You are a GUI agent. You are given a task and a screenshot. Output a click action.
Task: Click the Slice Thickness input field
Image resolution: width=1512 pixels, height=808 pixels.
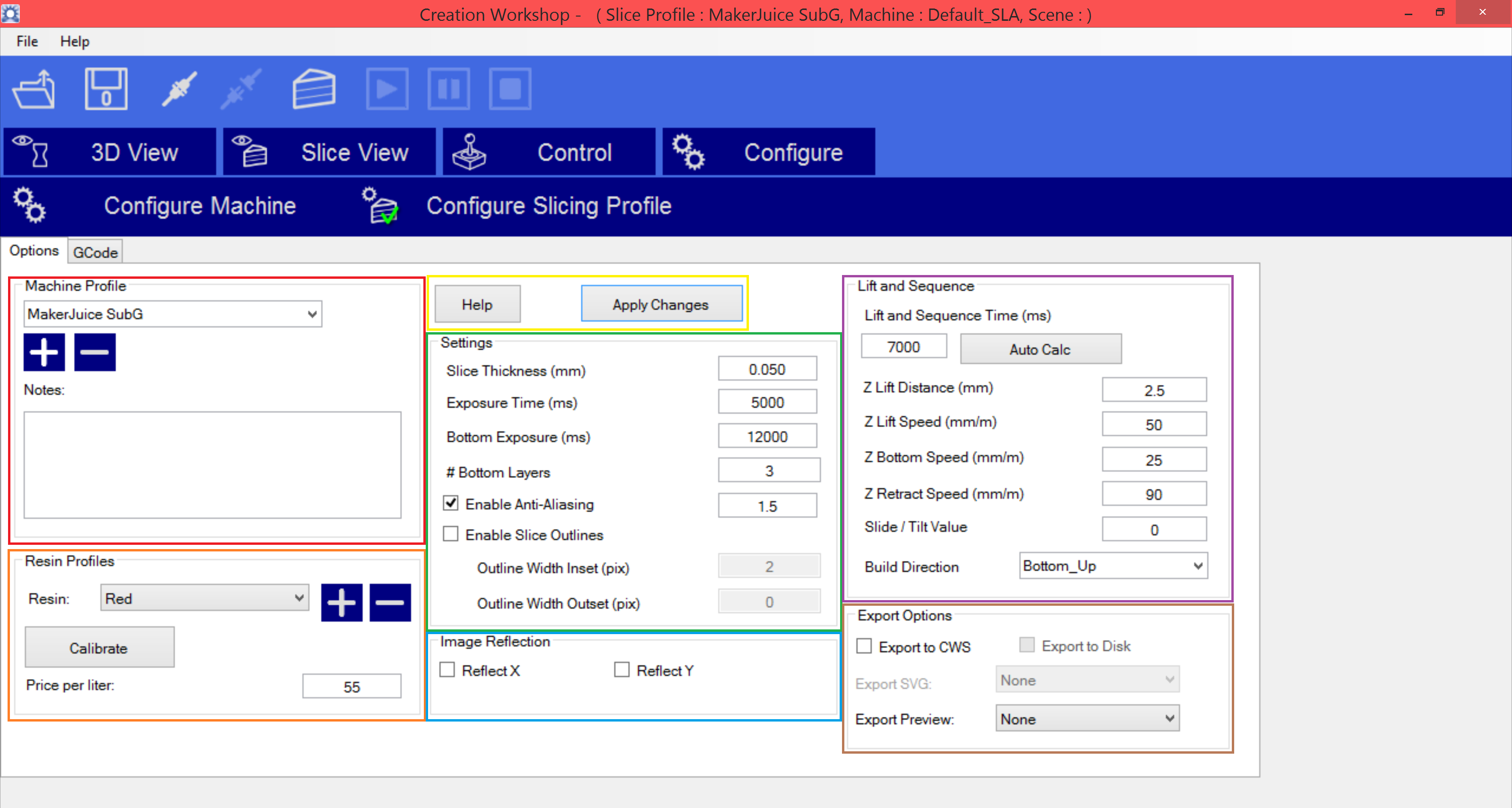tap(767, 369)
